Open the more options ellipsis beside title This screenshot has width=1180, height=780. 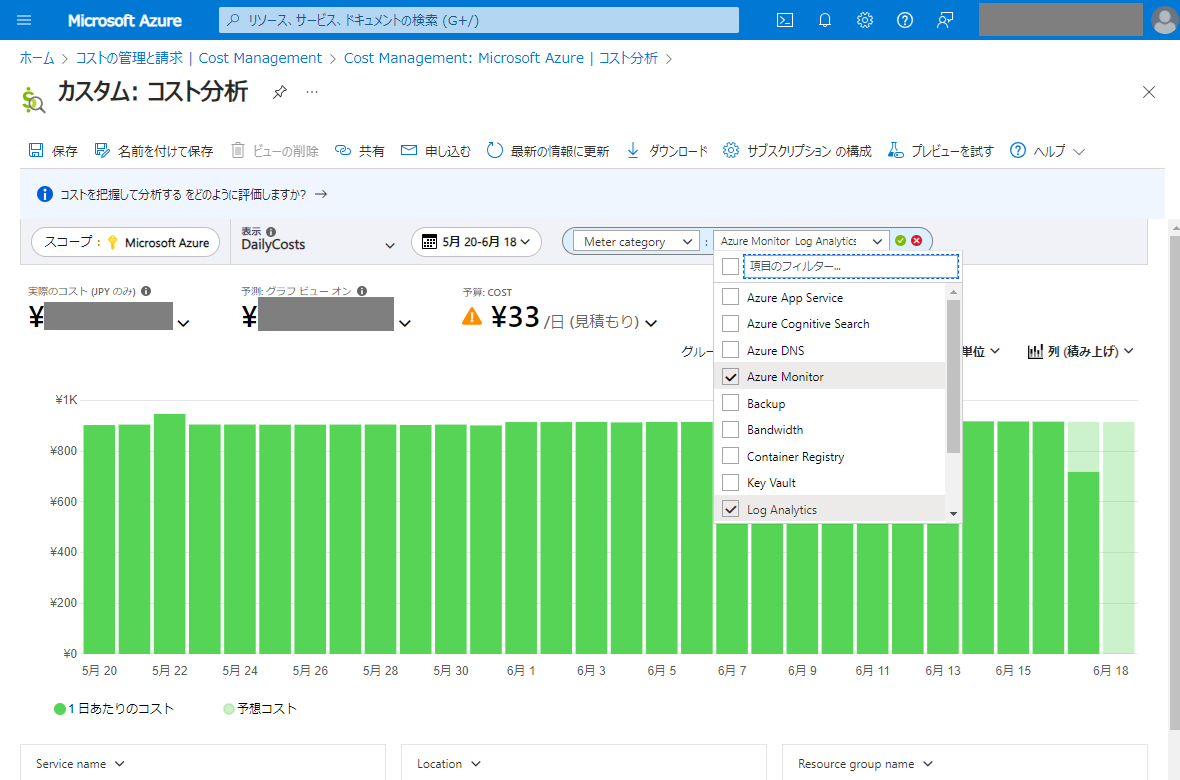(312, 92)
